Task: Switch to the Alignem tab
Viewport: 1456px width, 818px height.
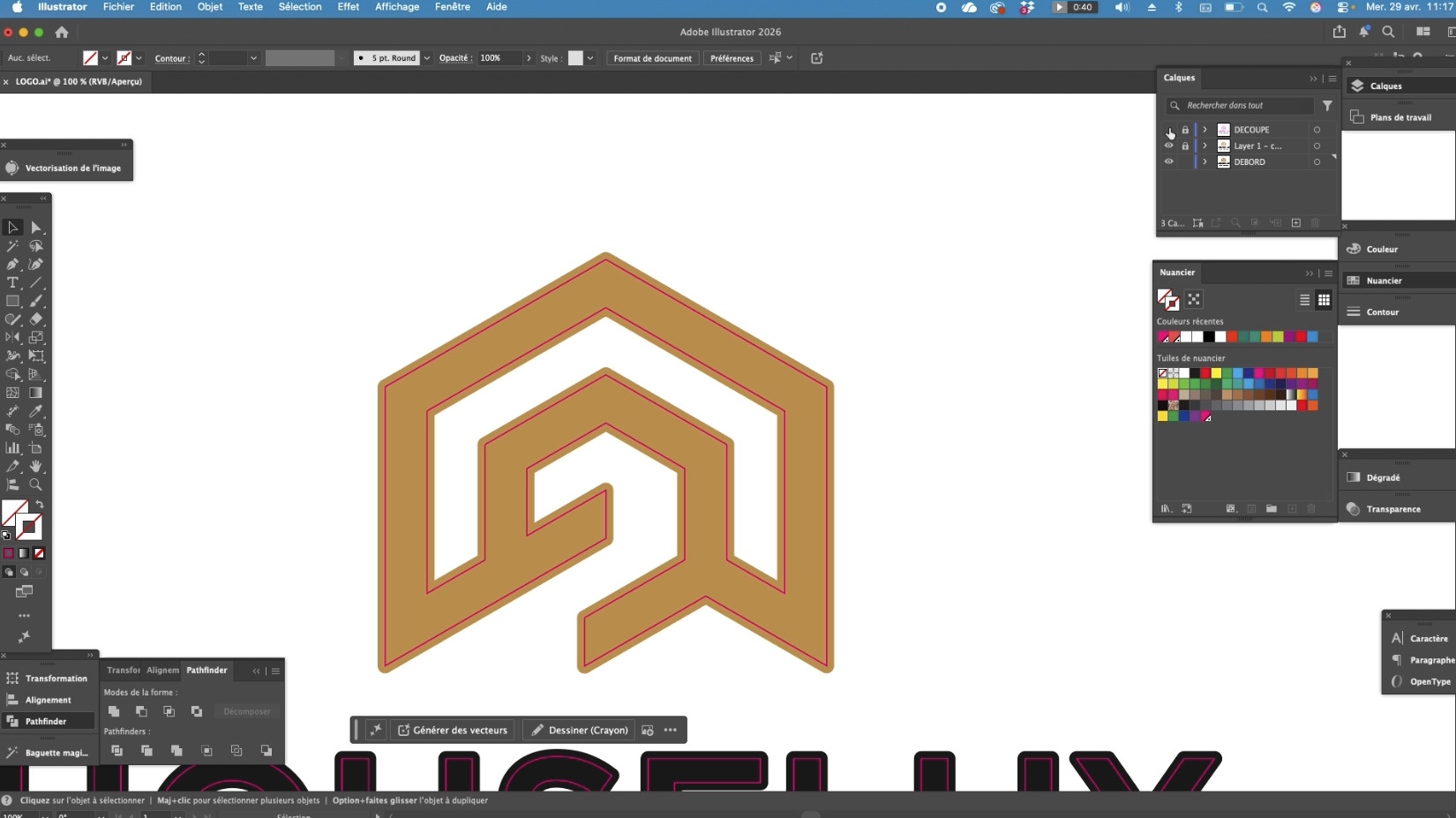Action: pyautogui.click(x=162, y=671)
